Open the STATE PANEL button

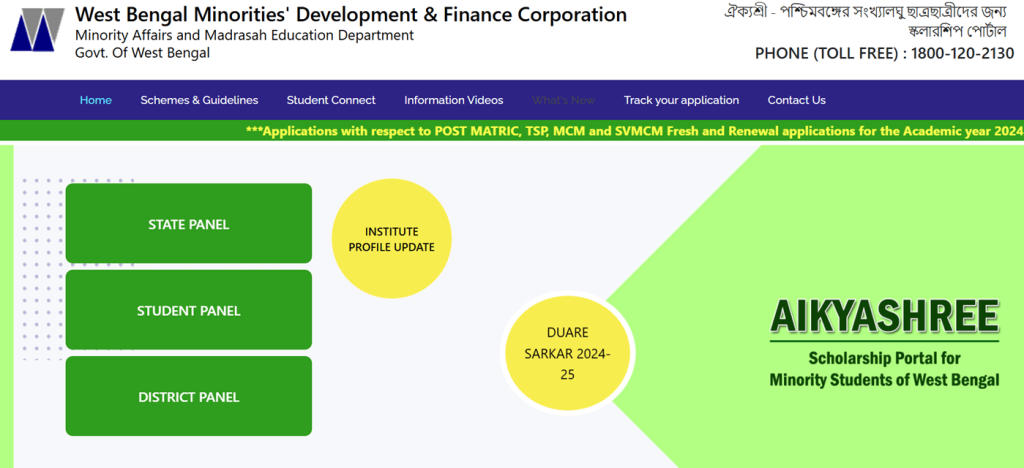tap(189, 223)
